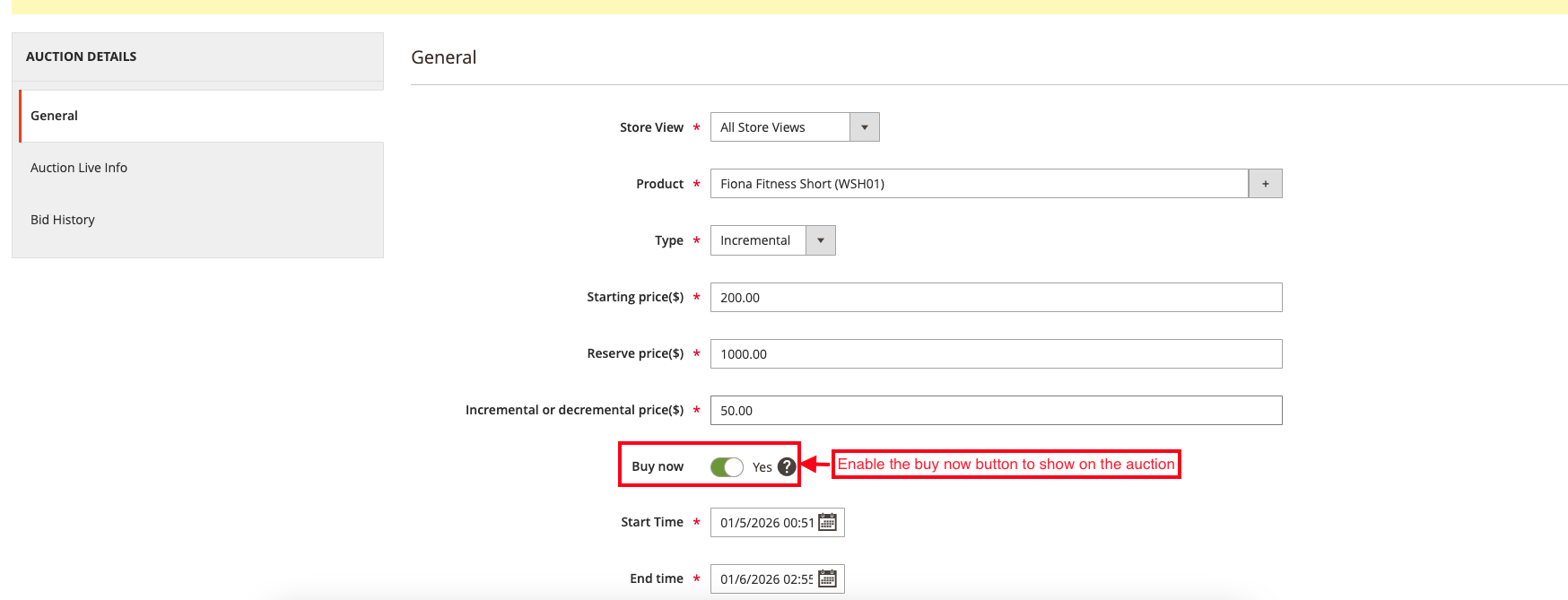Switch to the Auction Live Info tab
This screenshot has height=600, width=1568.
coord(79,168)
